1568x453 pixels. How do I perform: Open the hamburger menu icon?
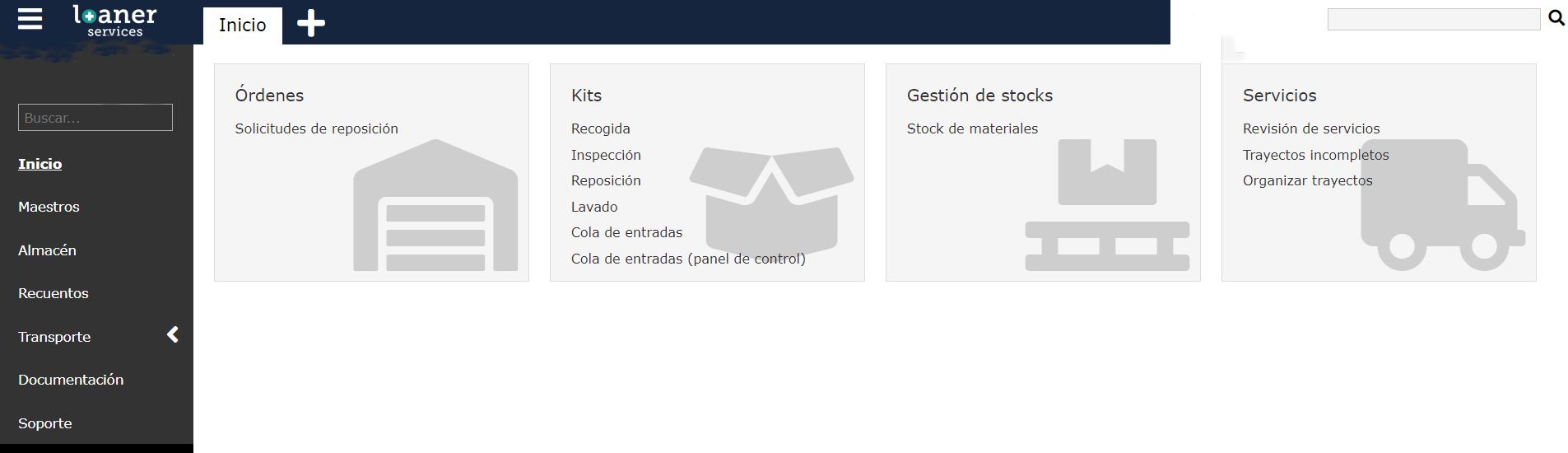(x=30, y=19)
